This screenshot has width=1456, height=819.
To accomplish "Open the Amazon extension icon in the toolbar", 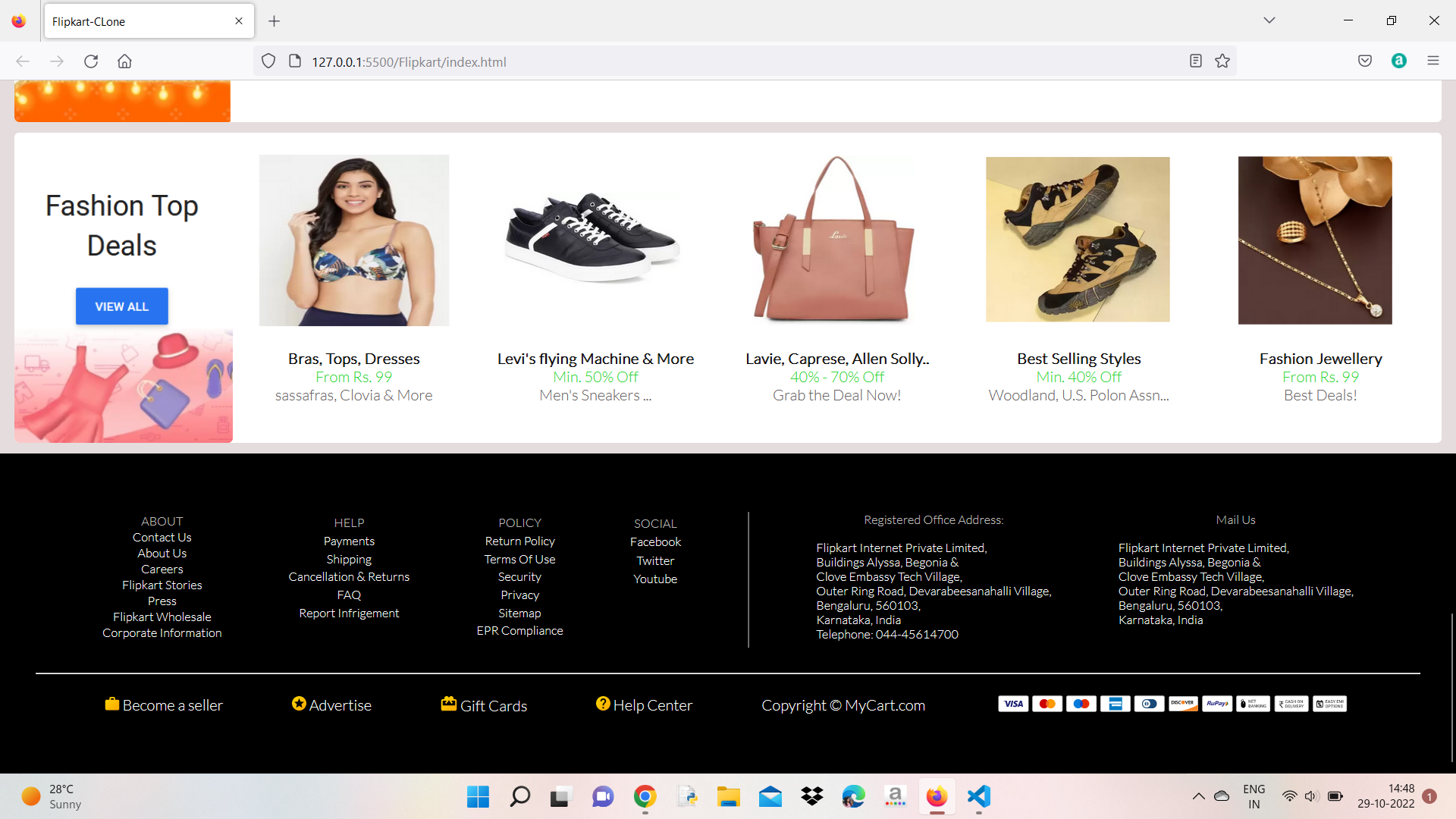I will [x=1399, y=61].
